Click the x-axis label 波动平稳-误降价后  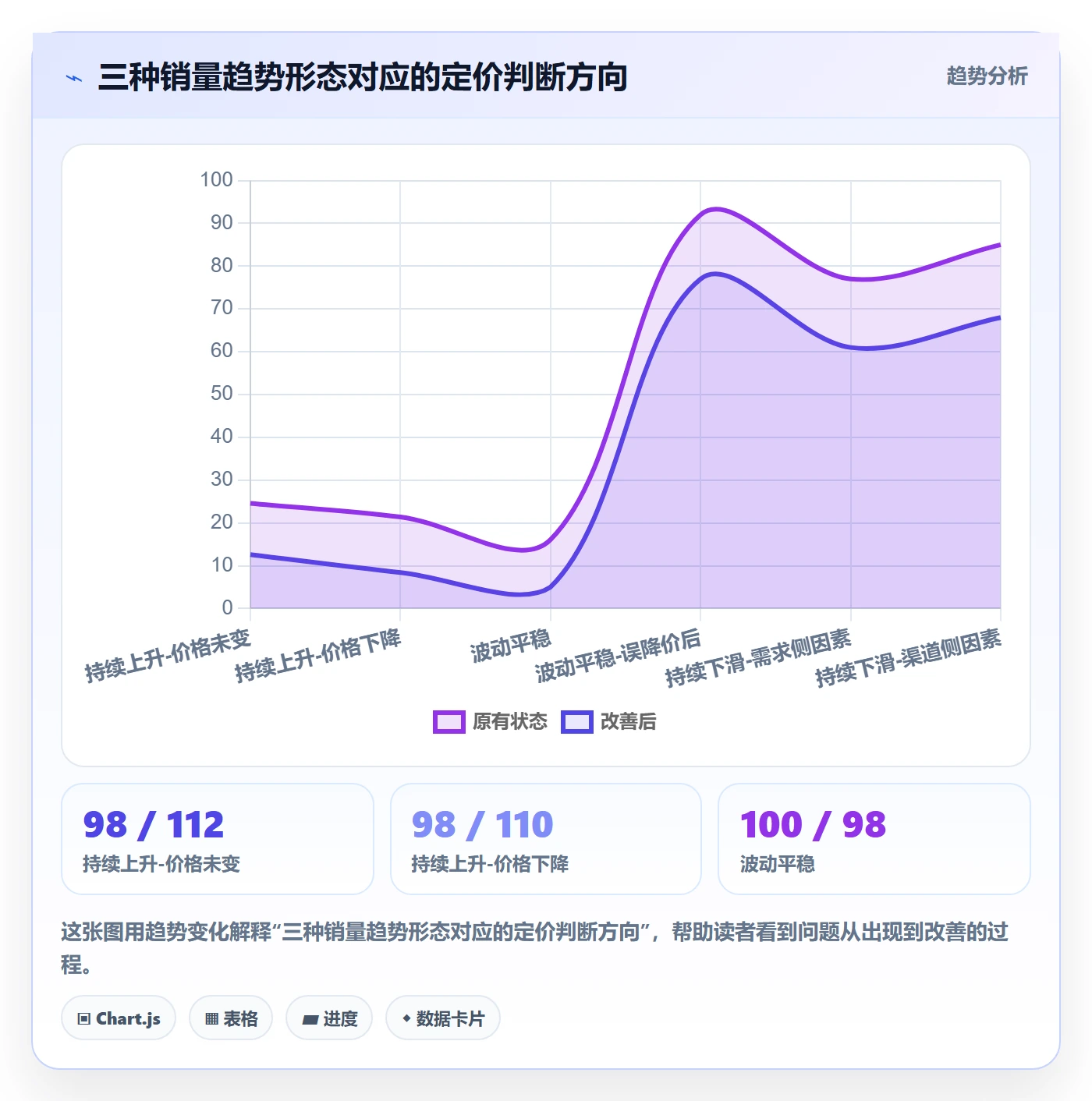pos(618,657)
